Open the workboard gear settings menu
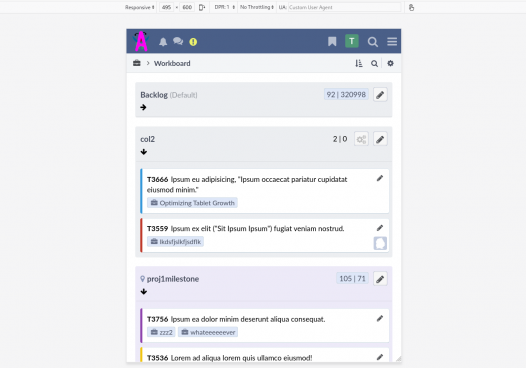This screenshot has width=526, height=368. (x=390, y=63)
